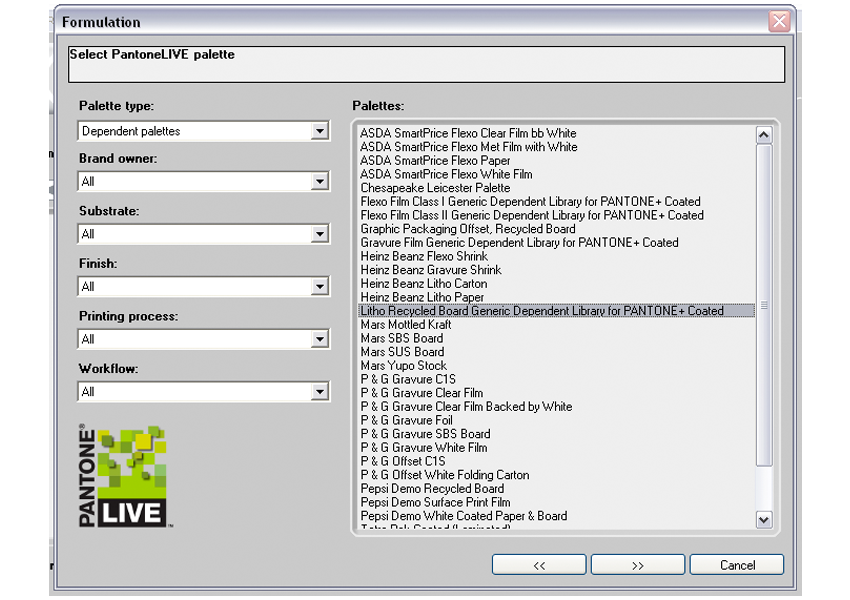
Task: Select ASDA SmartPrice Flexo Met Film with White
Action: 469,147
